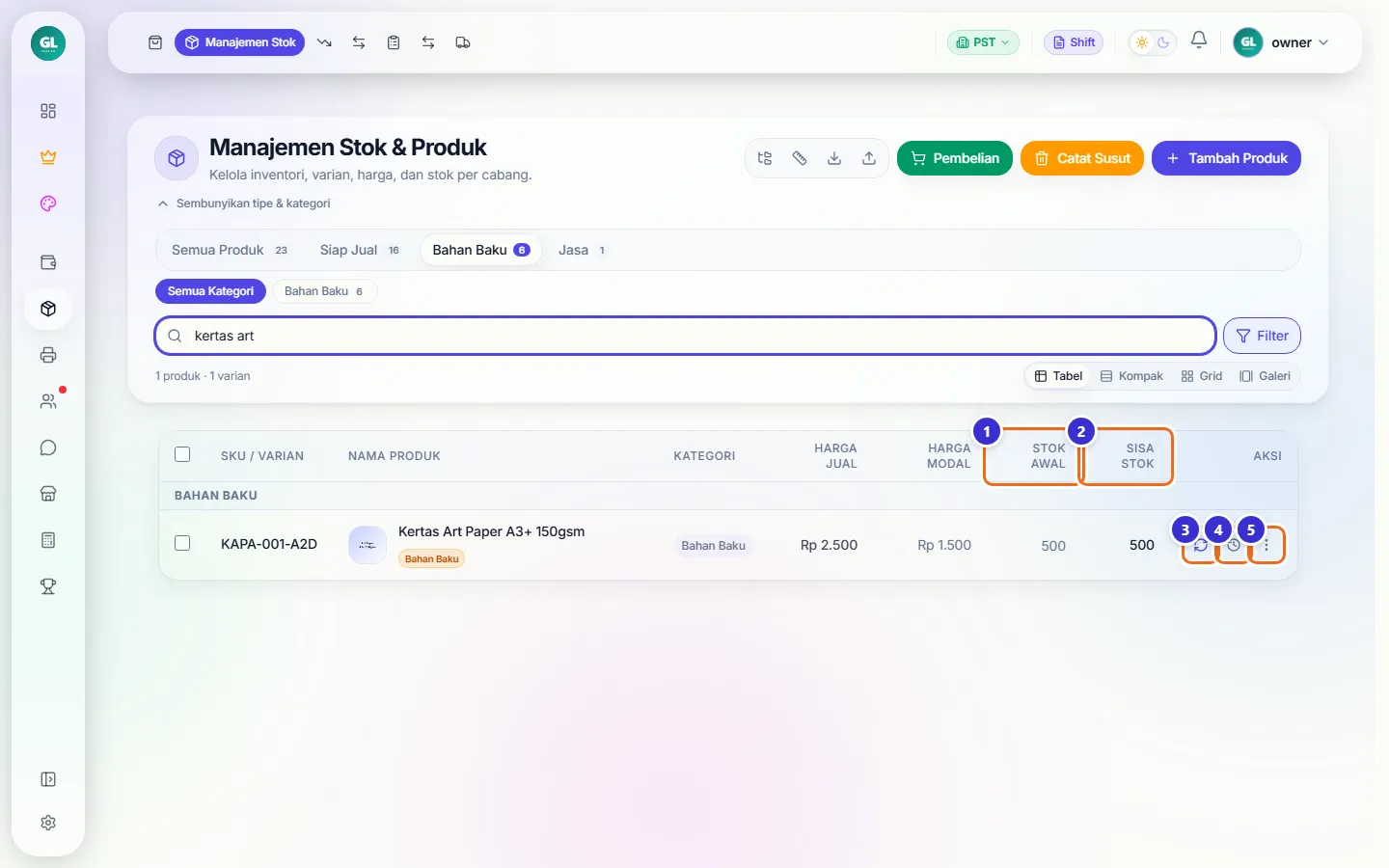Switch to the Siap Jual tab

pyautogui.click(x=360, y=250)
